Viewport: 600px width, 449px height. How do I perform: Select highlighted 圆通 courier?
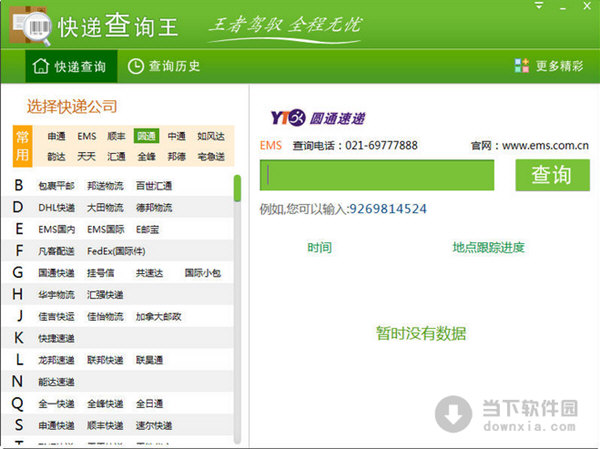click(x=146, y=136)
